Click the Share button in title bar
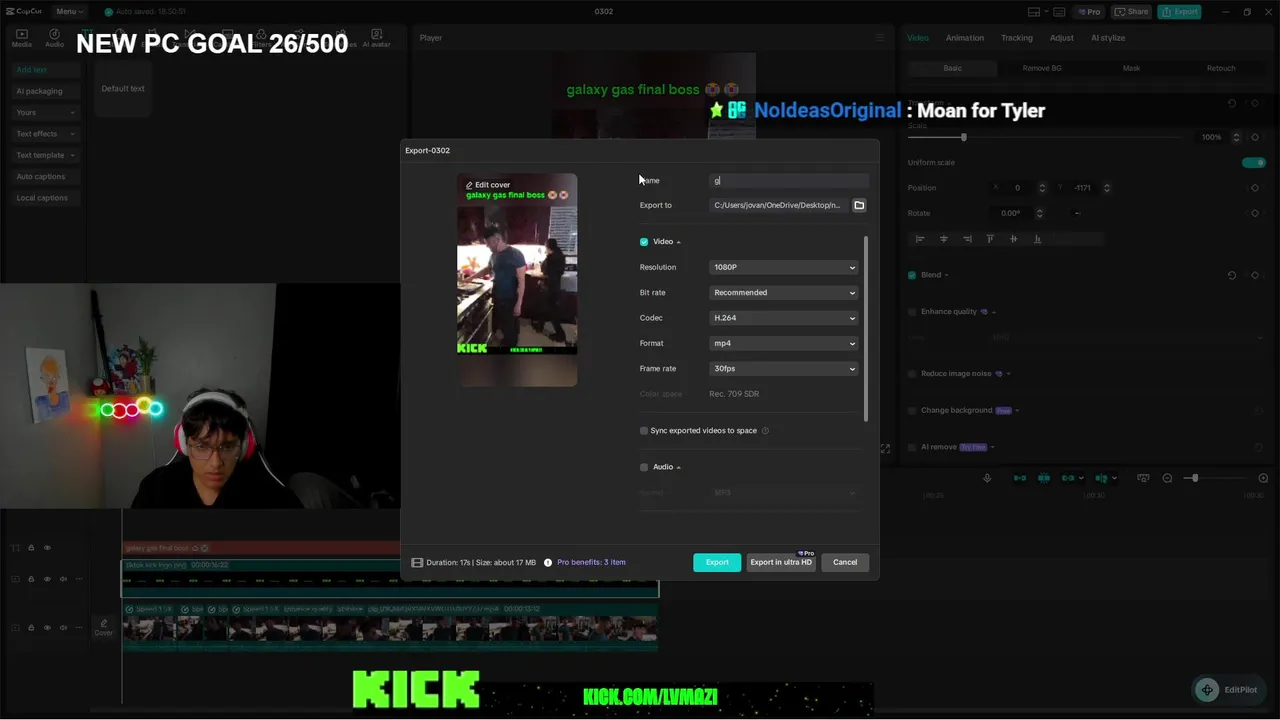1280x720 pixels. click(x=1132, y=12)
